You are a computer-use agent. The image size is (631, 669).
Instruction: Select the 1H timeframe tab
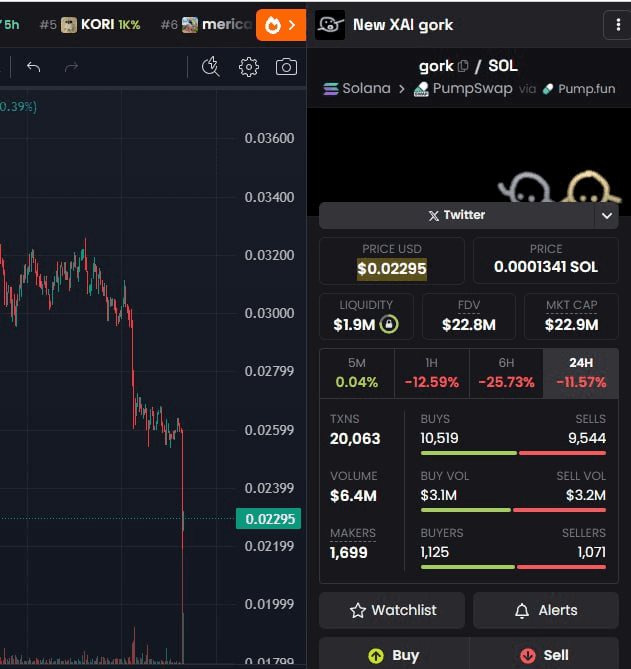click(x=432, y=373)
